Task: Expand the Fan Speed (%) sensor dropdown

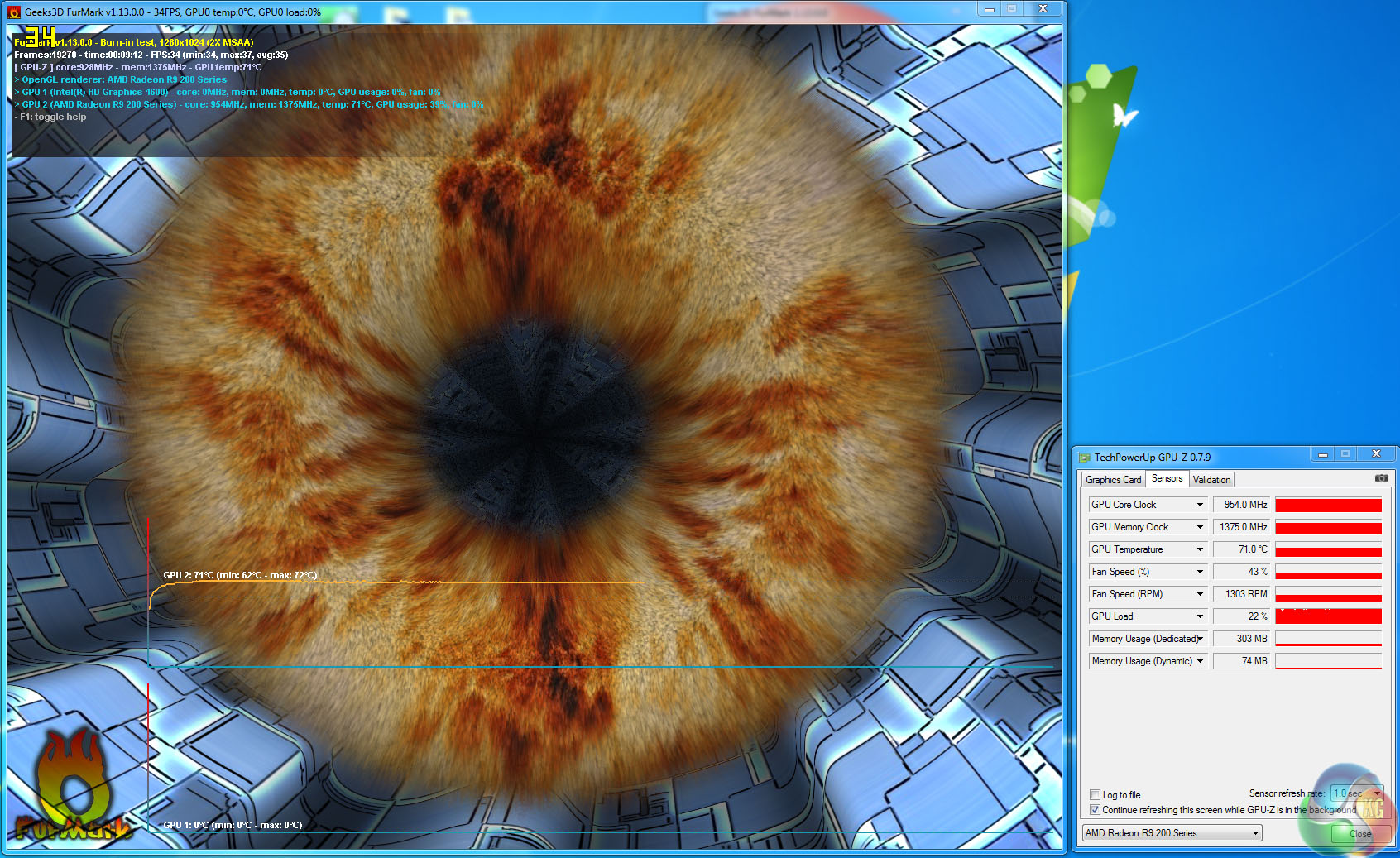Action: point(1200,572)
